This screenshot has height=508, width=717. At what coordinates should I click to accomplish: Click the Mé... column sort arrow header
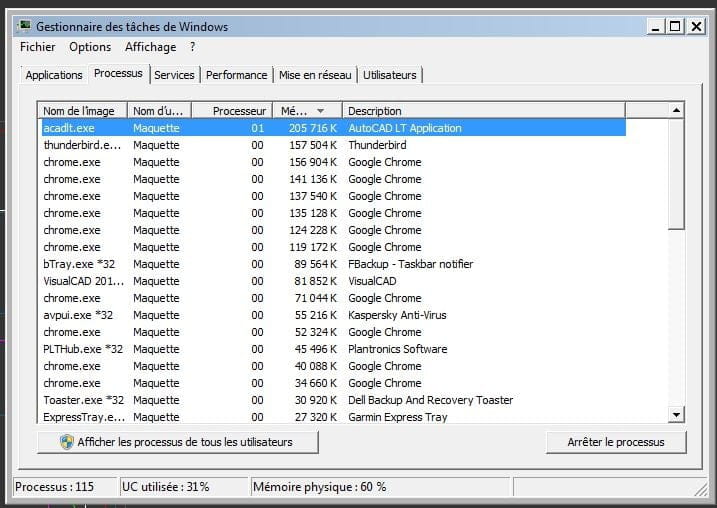pyautogui.click(x=307, y=111)
